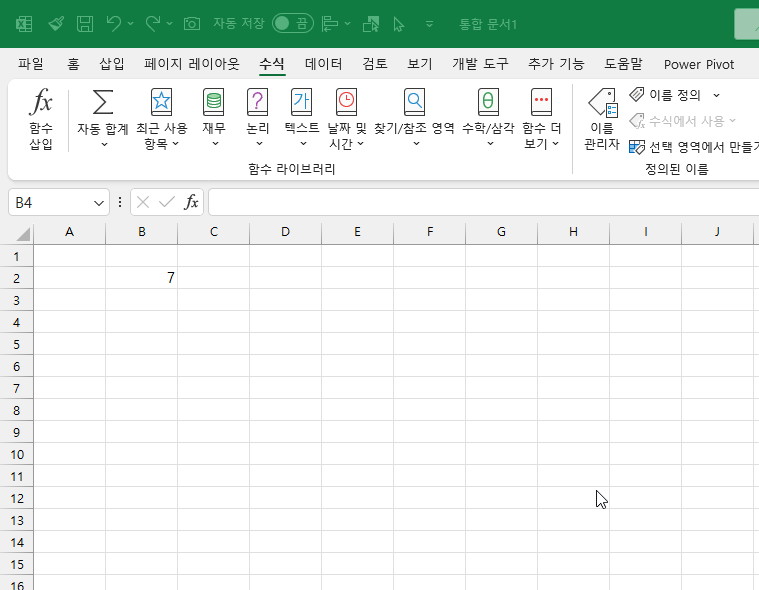Click the 이름 정의 button
759x590 pixels.
tap(665, 95)
